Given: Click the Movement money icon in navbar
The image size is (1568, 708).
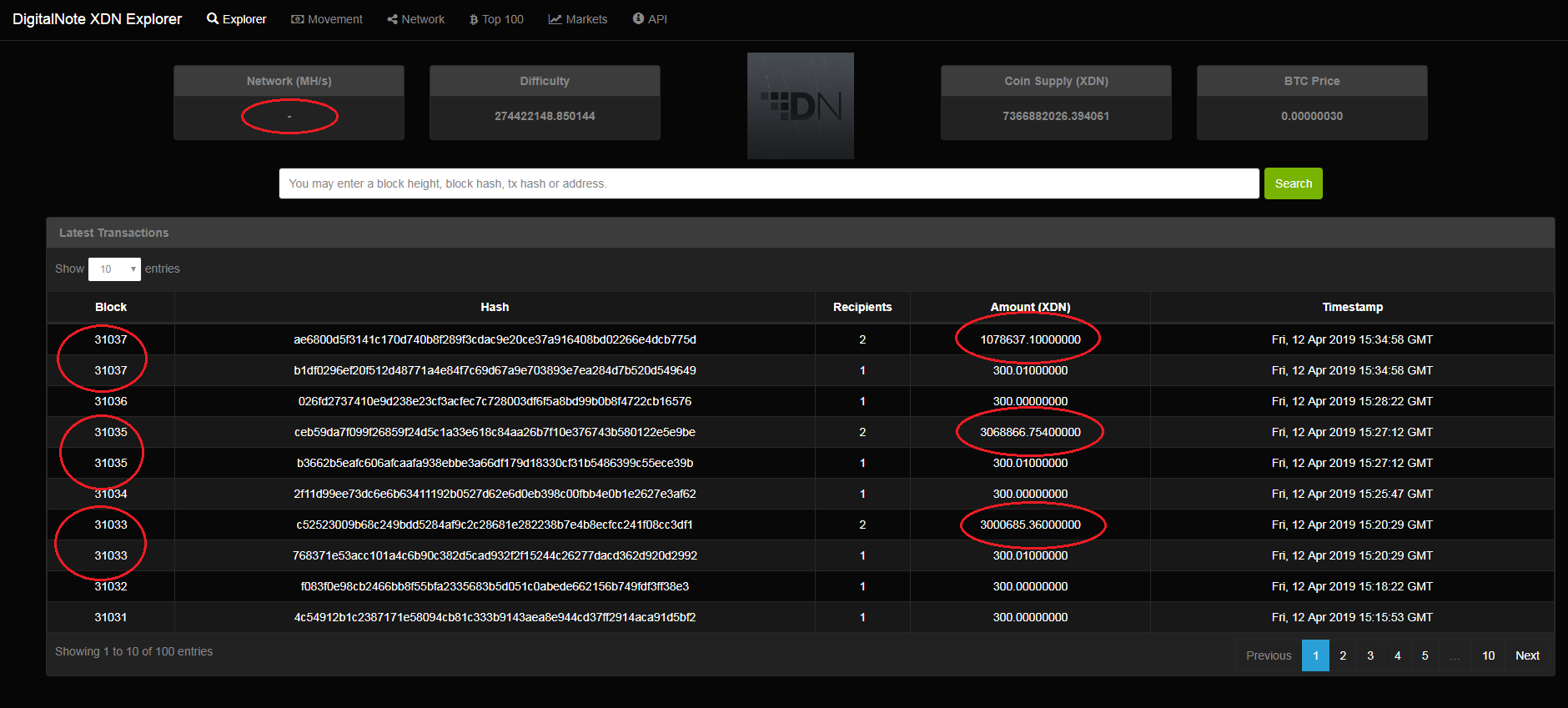Looking at the screenshot, I should coord(297,19).
